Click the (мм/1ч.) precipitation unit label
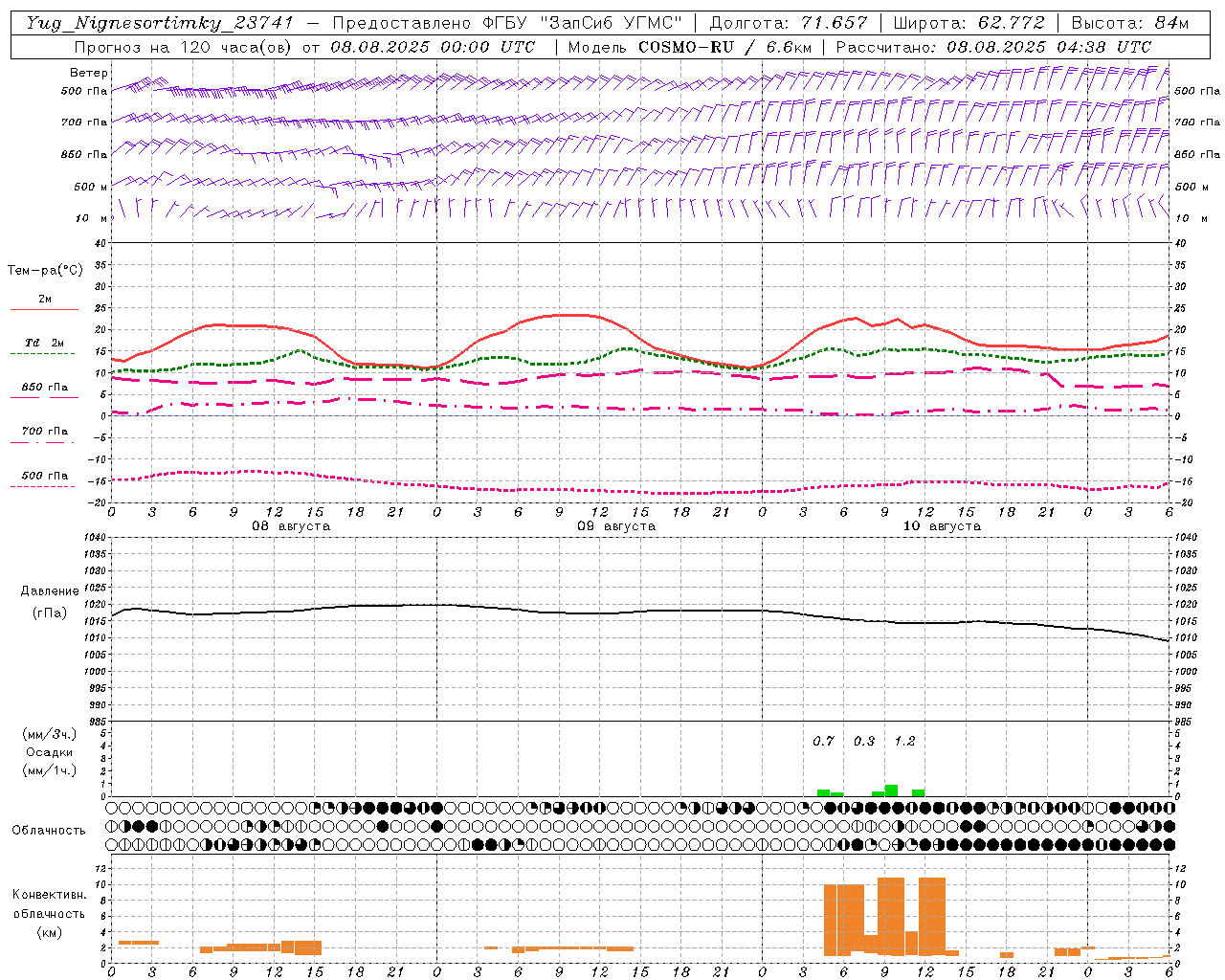 click(x=49, y=770)
